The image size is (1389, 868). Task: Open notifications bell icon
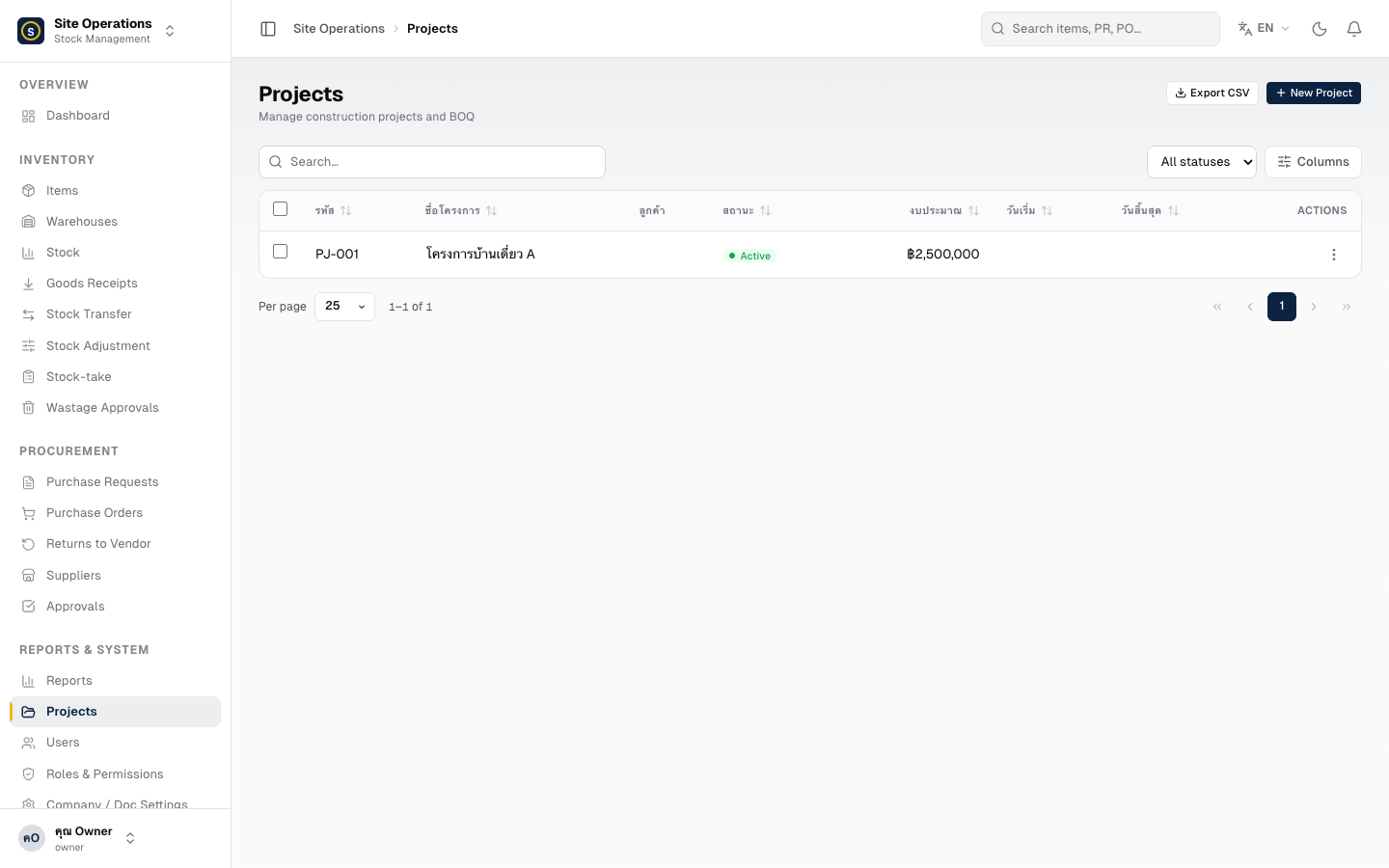tap(1354, 29)
